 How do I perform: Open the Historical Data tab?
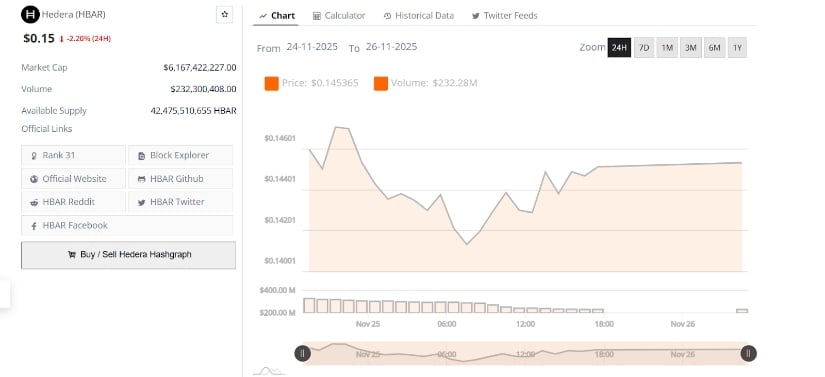pyautogui.click(x=419, y=16)
